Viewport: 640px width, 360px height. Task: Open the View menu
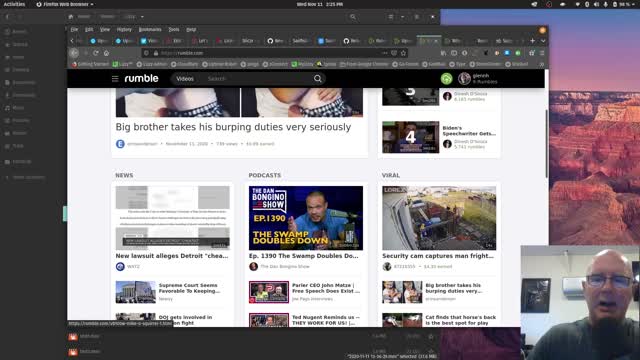[105, 29]
